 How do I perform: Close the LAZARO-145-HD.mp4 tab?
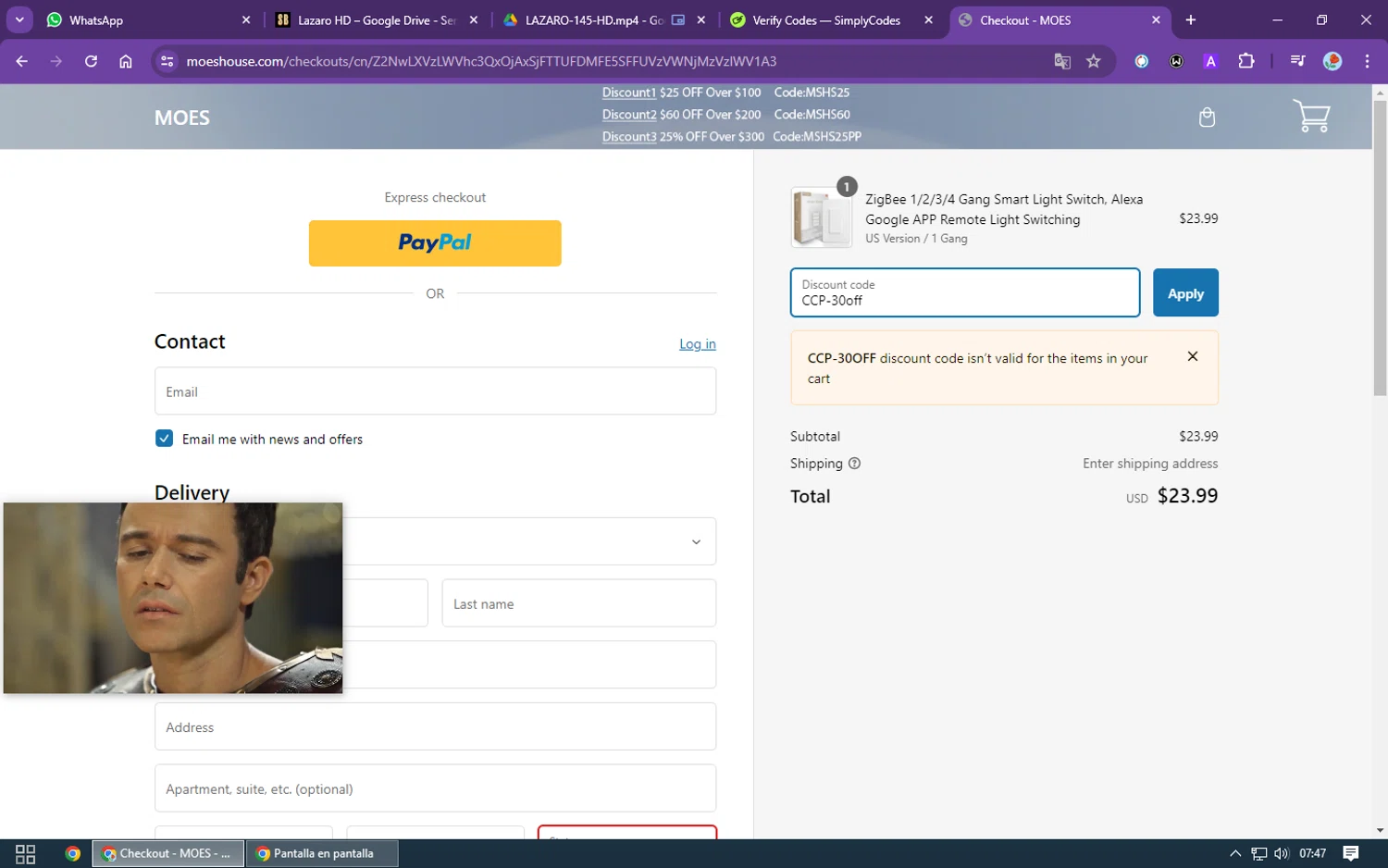pos(701,19)
